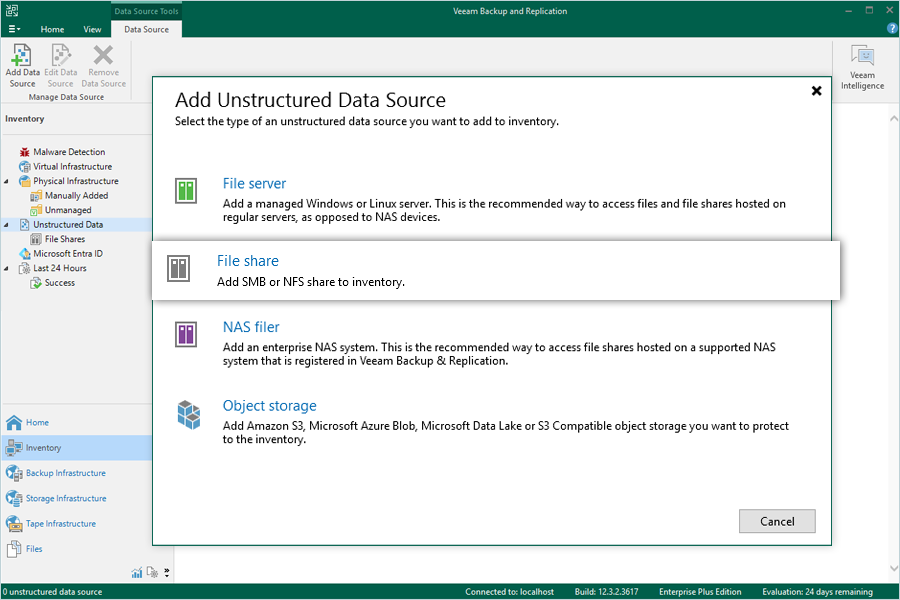The image size is (900, 600).
Task: Click the Edit Data Source ribbon icon
Action: pos(61,55)
